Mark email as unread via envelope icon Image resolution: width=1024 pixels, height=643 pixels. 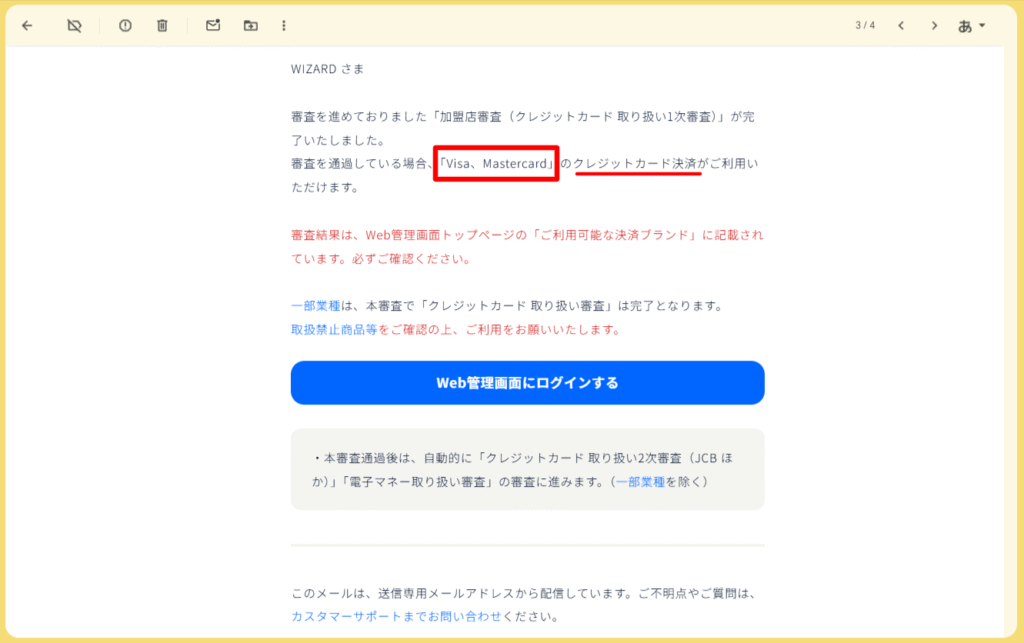(x=212, y=25)
